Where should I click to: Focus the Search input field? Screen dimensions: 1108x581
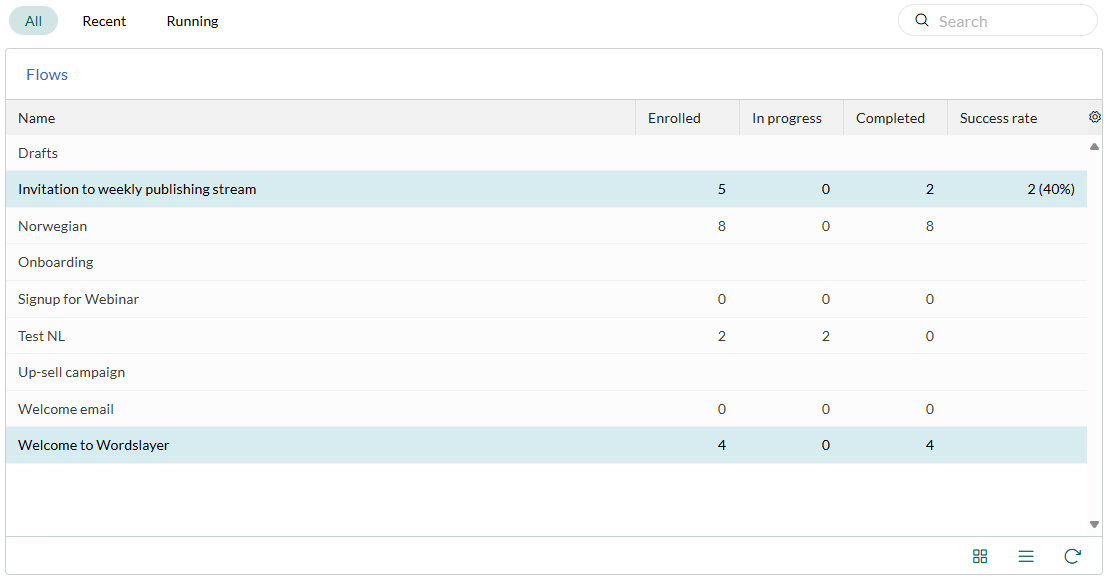coord(997,20)
